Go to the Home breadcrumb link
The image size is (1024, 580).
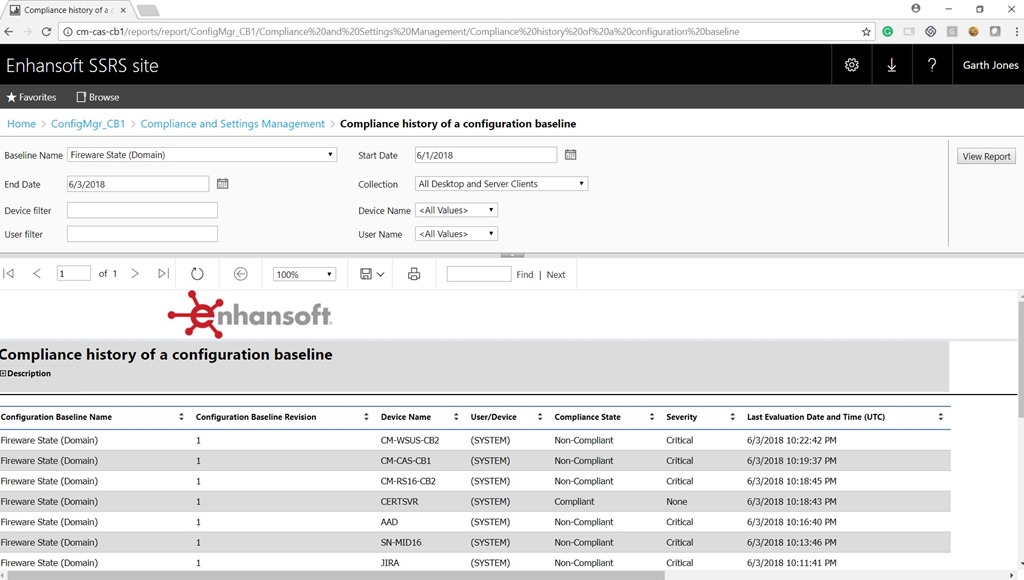[x=22, y=123]
